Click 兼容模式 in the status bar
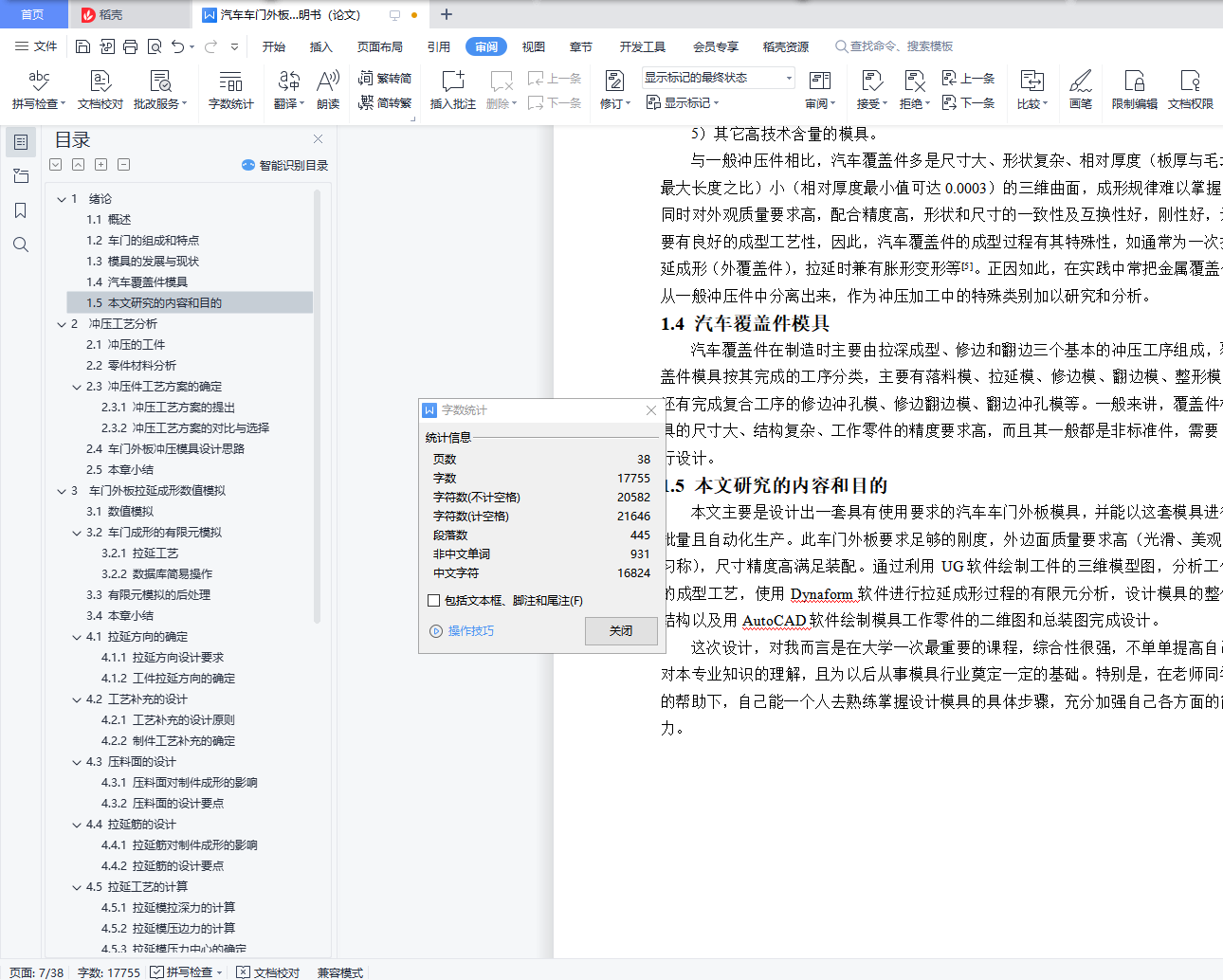This screenshot has width=1223, height=980. [340, 972]
